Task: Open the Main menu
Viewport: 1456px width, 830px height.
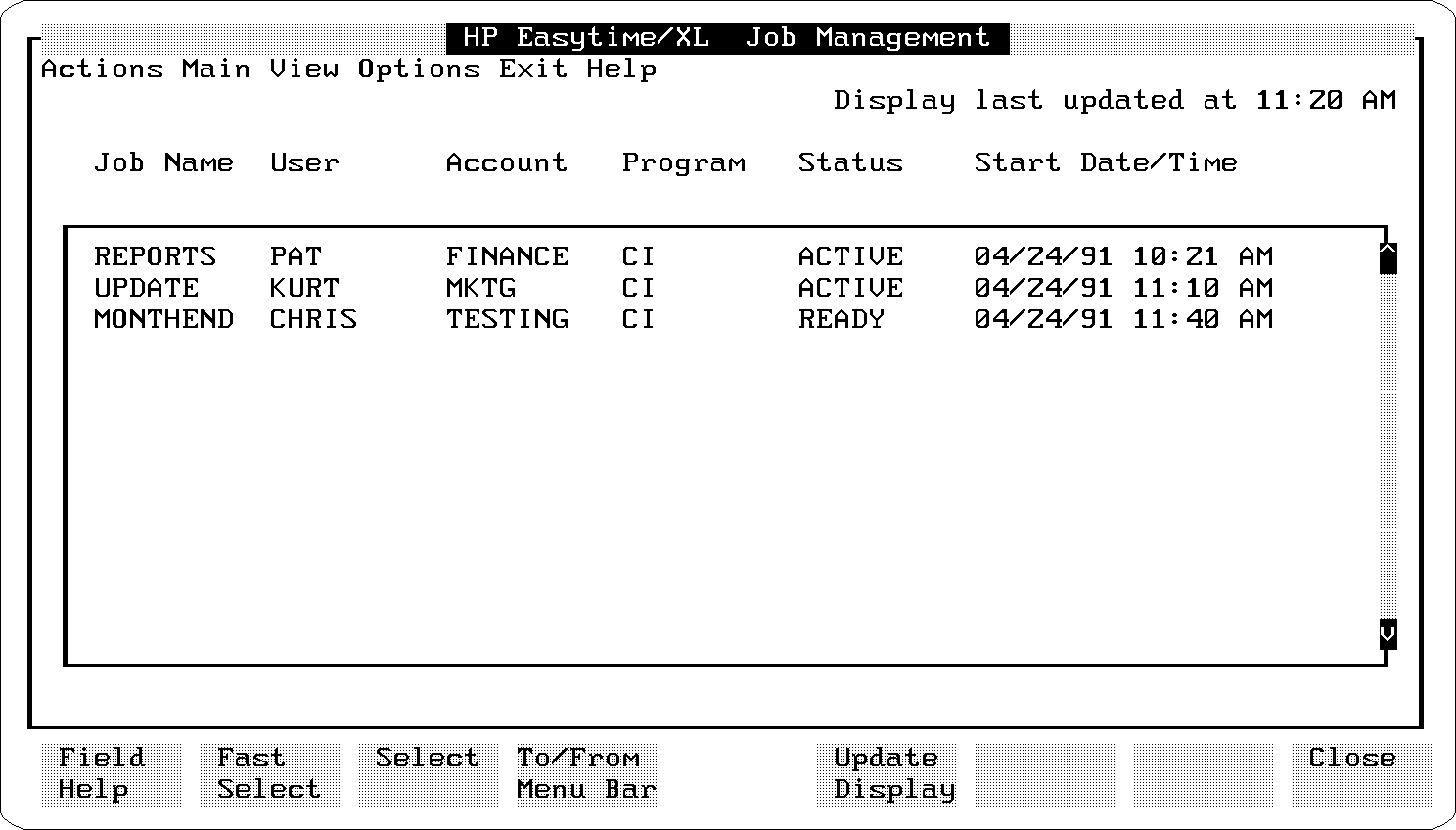Action: [216, 69]
